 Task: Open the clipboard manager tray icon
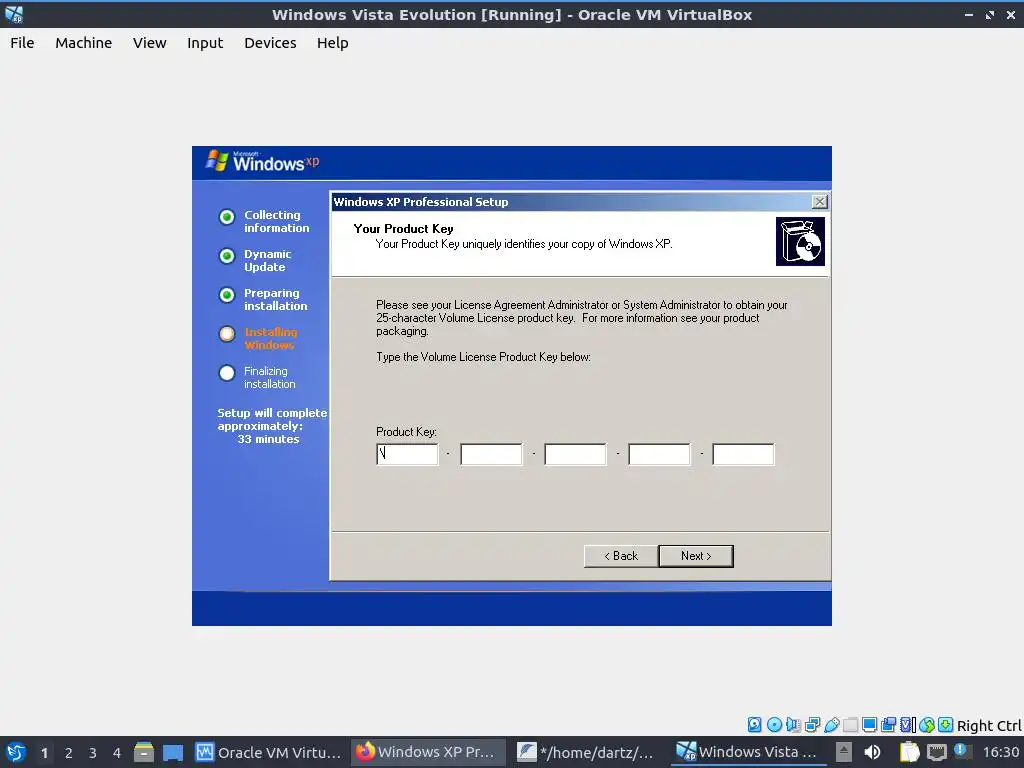pos(909,752)
